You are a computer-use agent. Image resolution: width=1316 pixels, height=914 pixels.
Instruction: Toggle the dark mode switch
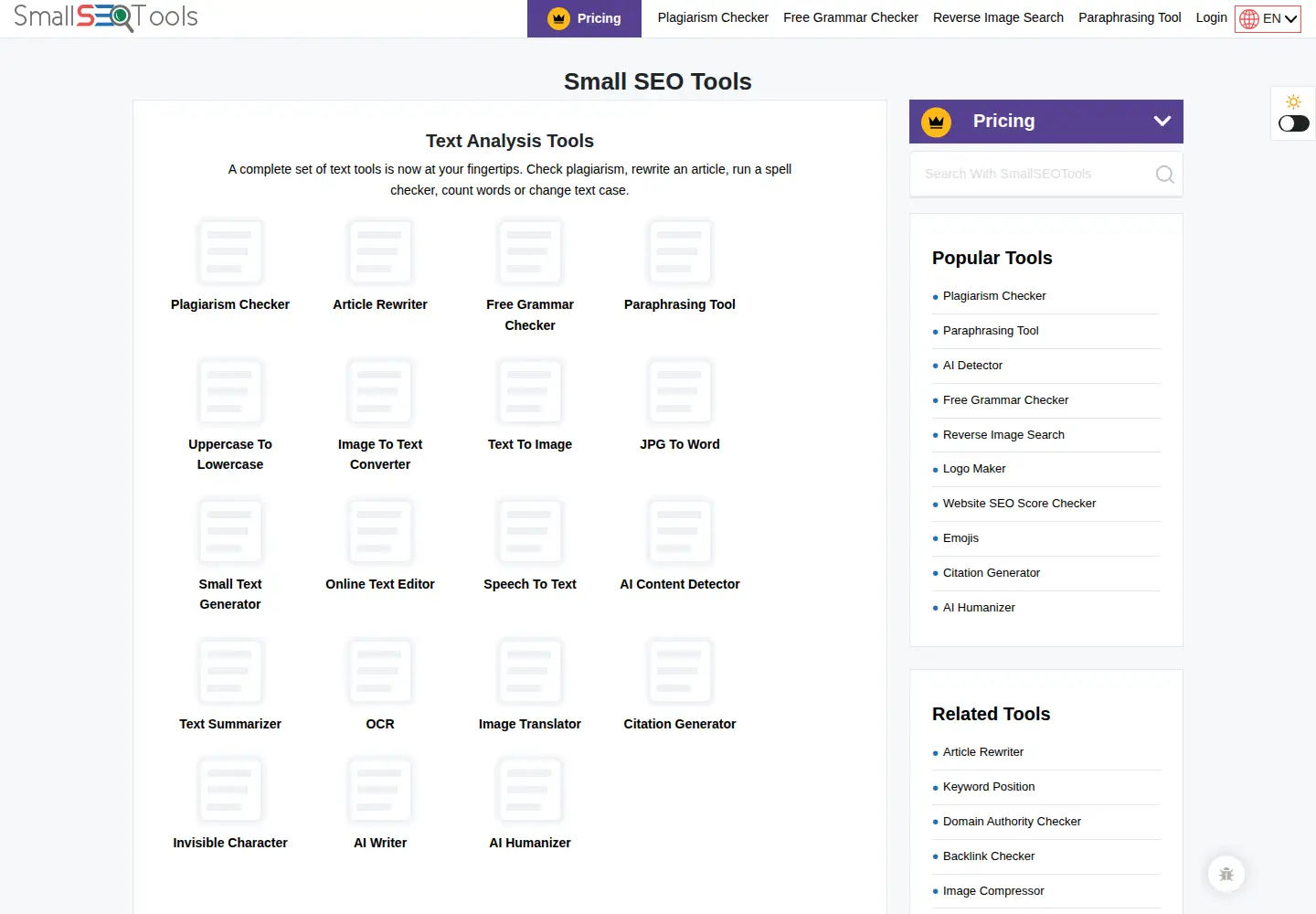1294,123
